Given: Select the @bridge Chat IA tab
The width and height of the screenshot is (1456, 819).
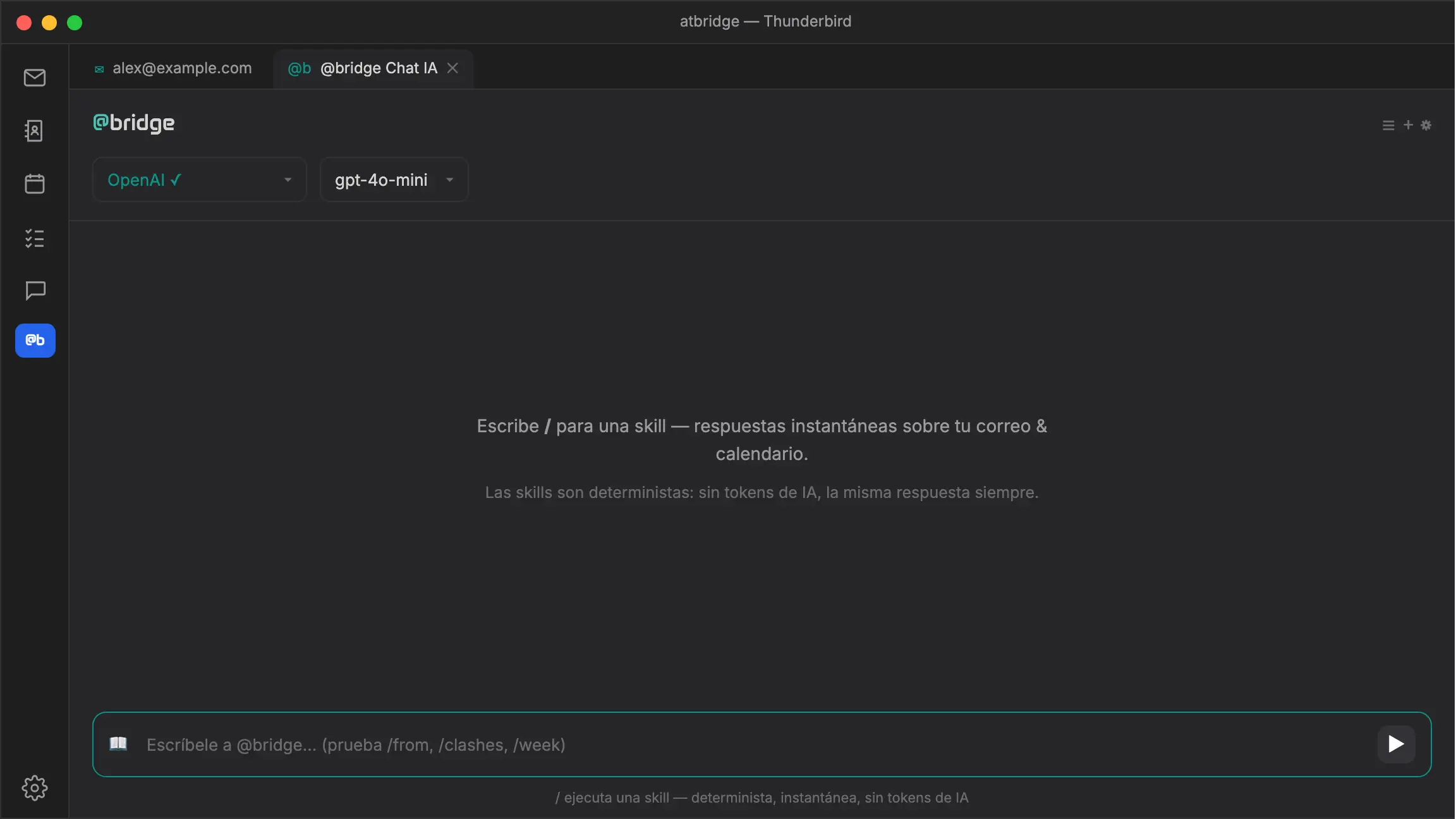Looking at the screenshot, I should pos(373,68).
